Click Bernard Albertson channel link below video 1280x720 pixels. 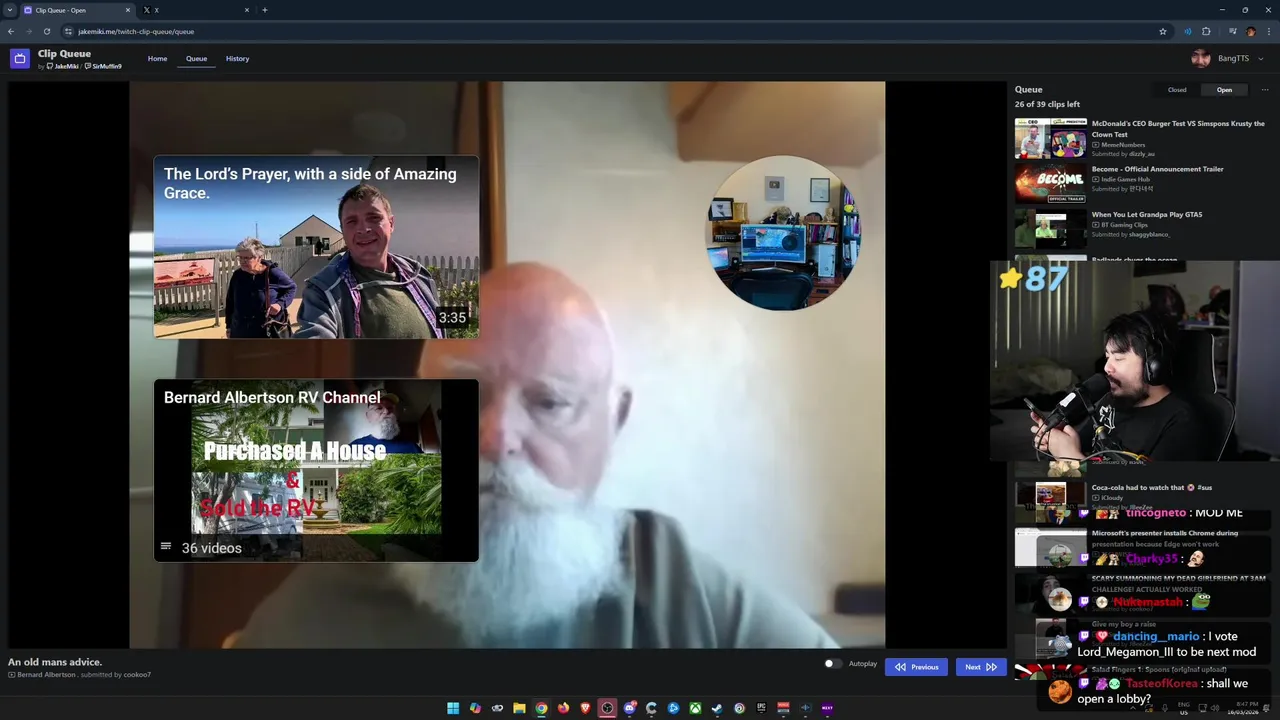point(46,675)
